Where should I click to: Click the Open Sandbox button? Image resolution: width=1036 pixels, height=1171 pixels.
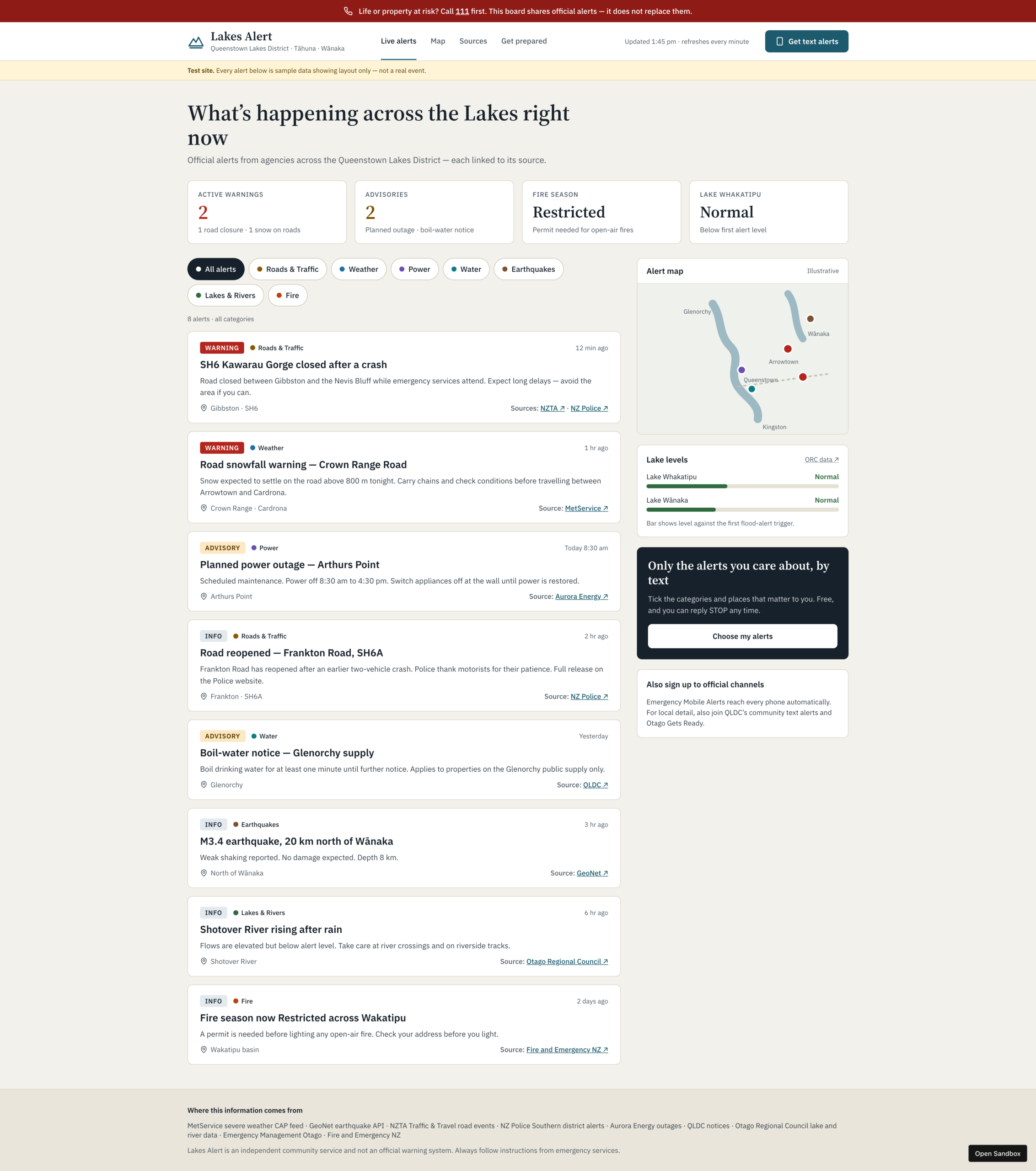click(x=998, y=1153)
